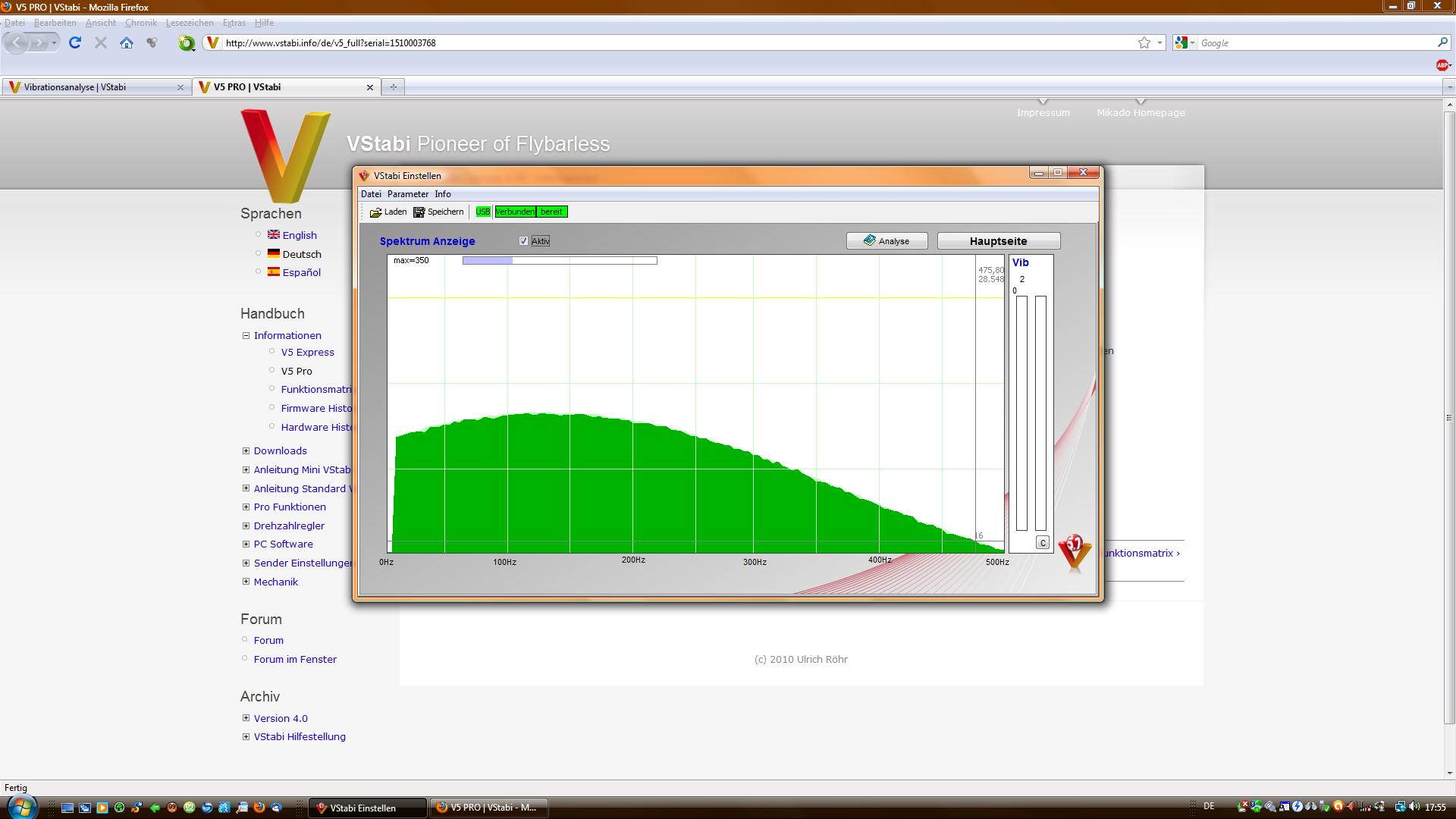Click the volume speaker tray icon

click(1415, 807)
